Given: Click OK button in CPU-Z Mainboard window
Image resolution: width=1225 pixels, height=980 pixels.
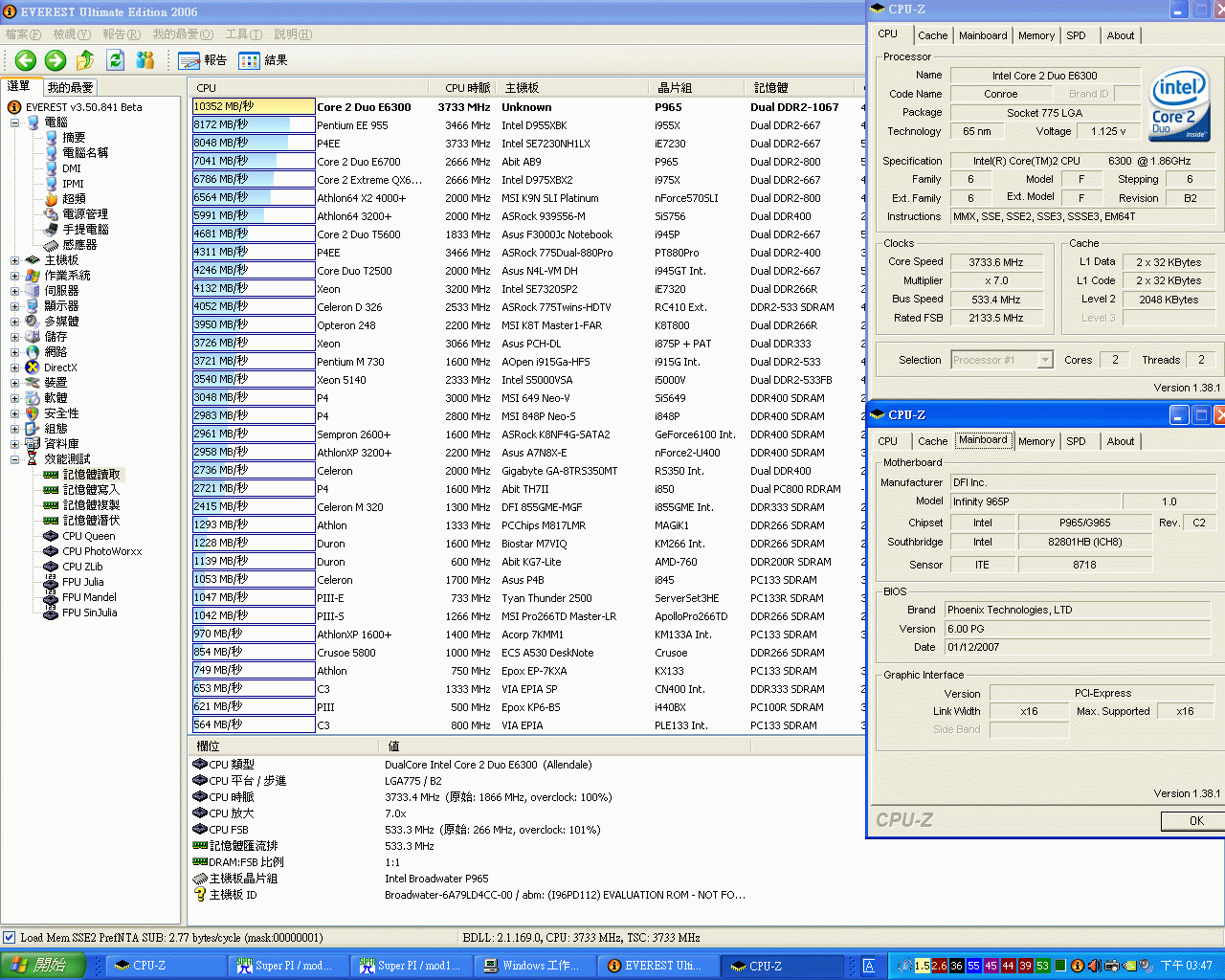Looking at the screenshot, I should coord(1195,821).
